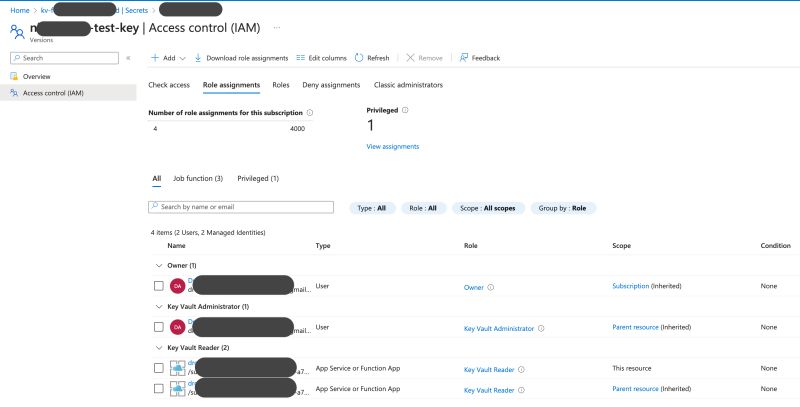
Task: Click the Key Vault Administrator role link
Action: (x=499, y=328)
